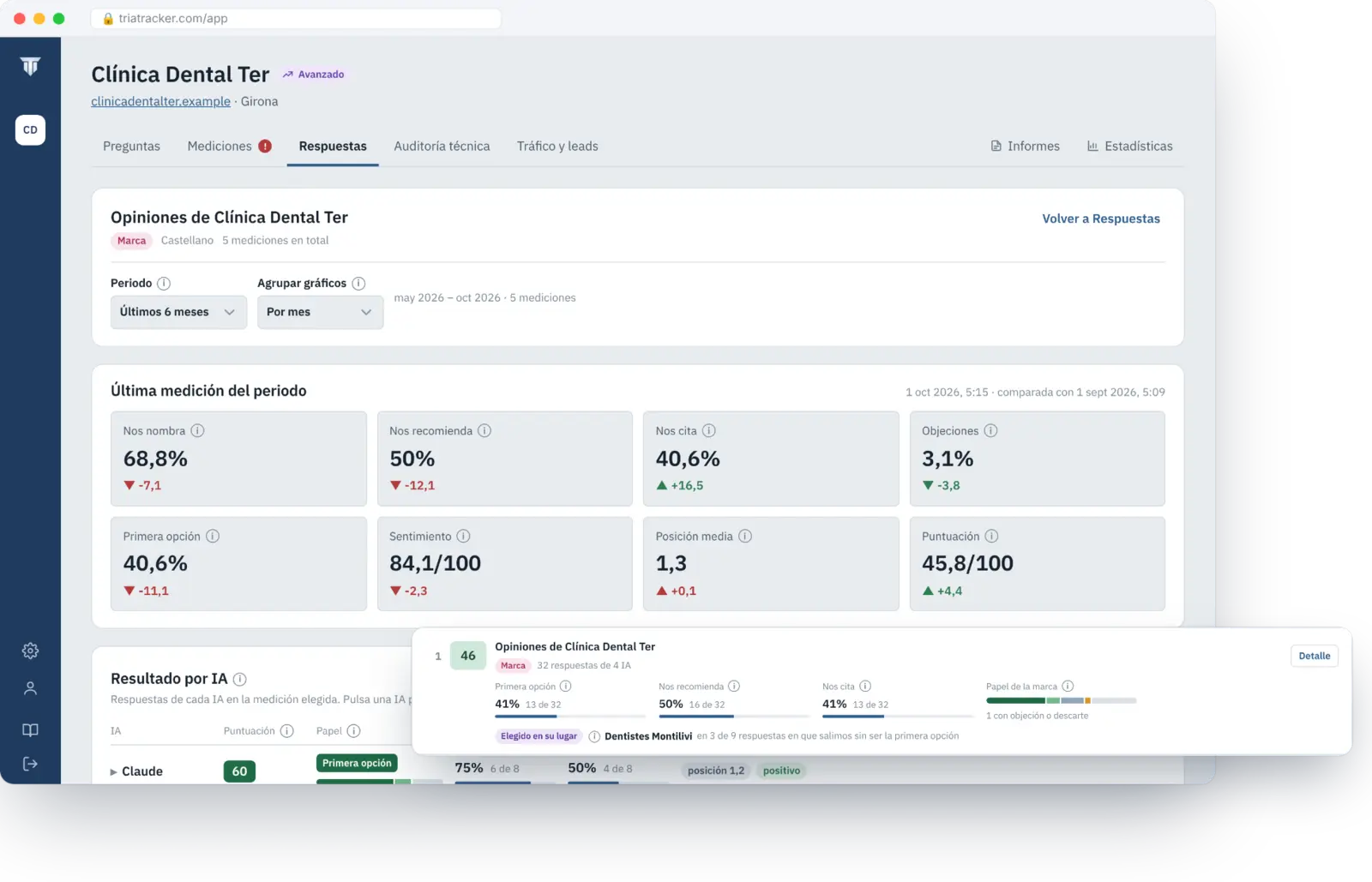Click the Papel de la marca color bar
This screenshot has width=1372, height=882.
tap(1061, 700)
